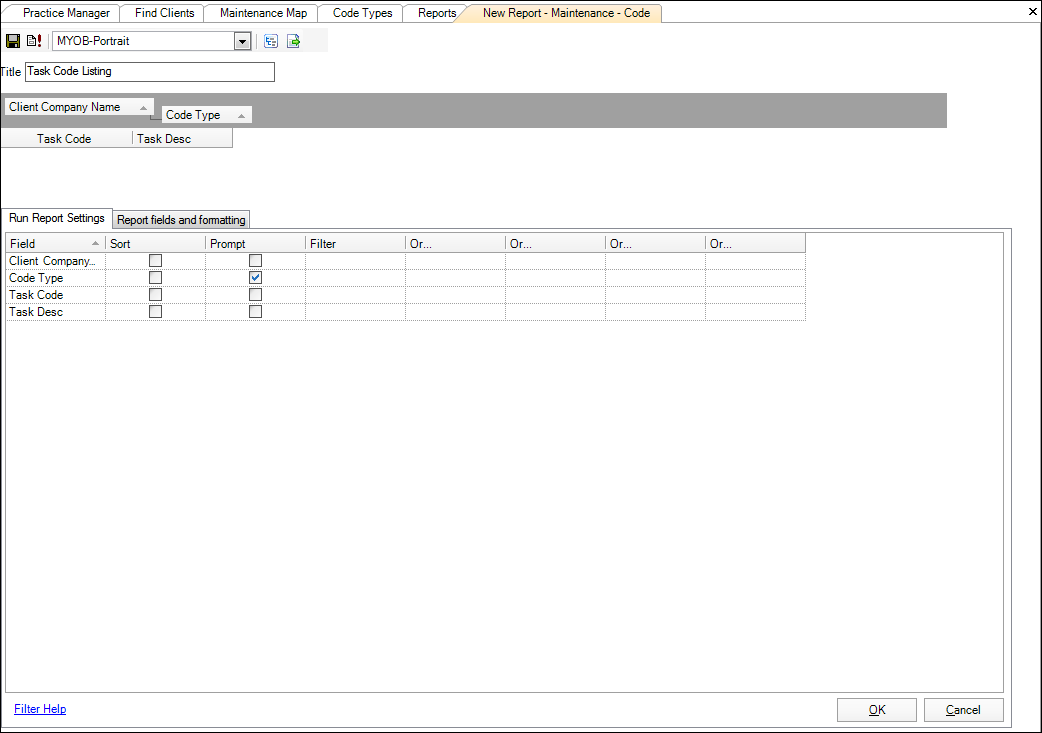Click the Save report icon
Viewport: 1042px width, 733px height.
point(12,40)
